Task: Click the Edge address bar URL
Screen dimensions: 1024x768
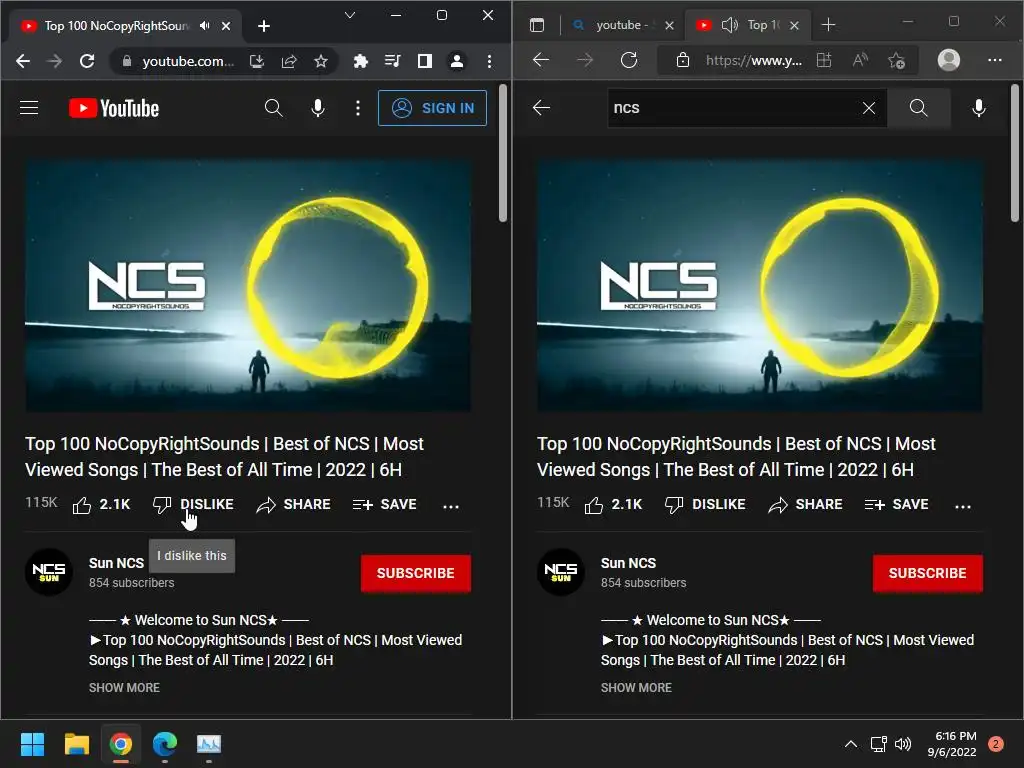Action: click(x=754, y=61)
